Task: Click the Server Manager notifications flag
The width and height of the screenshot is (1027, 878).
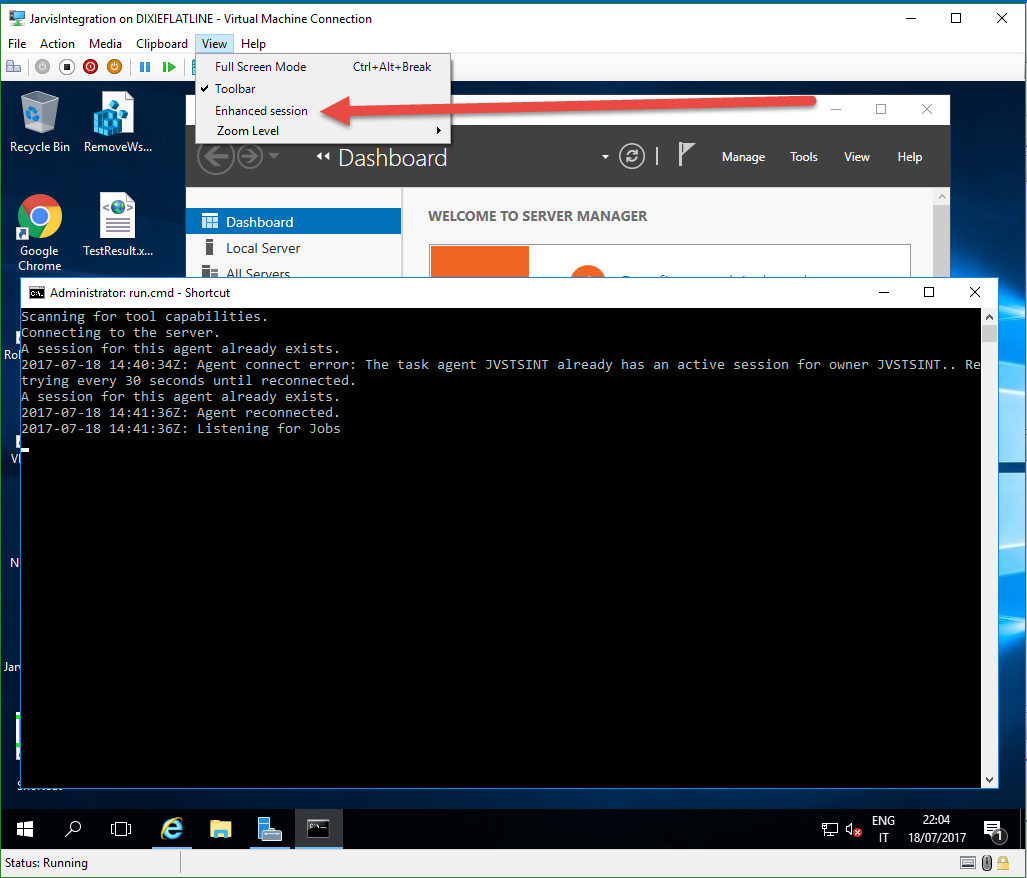Action: point(685,155)
